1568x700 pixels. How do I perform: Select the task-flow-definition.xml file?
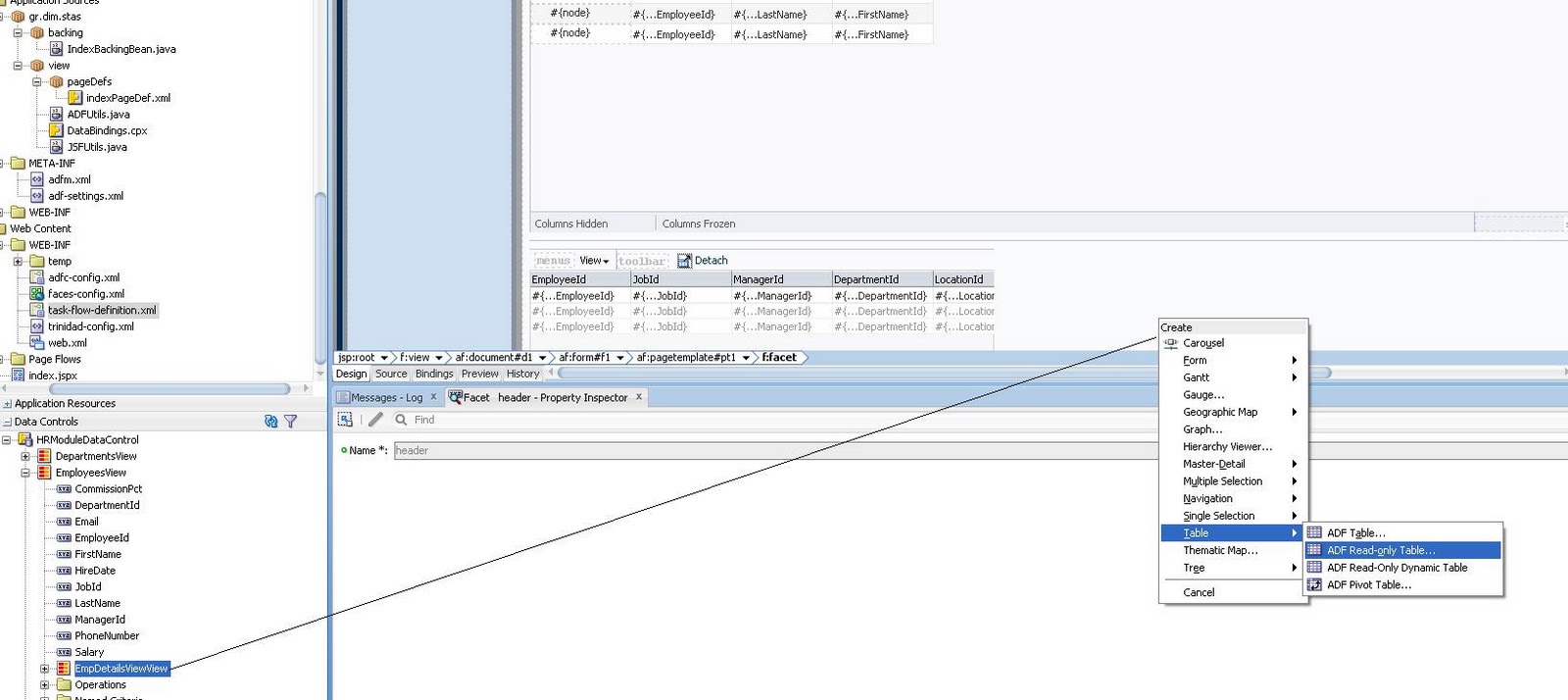tap(102, 310)
